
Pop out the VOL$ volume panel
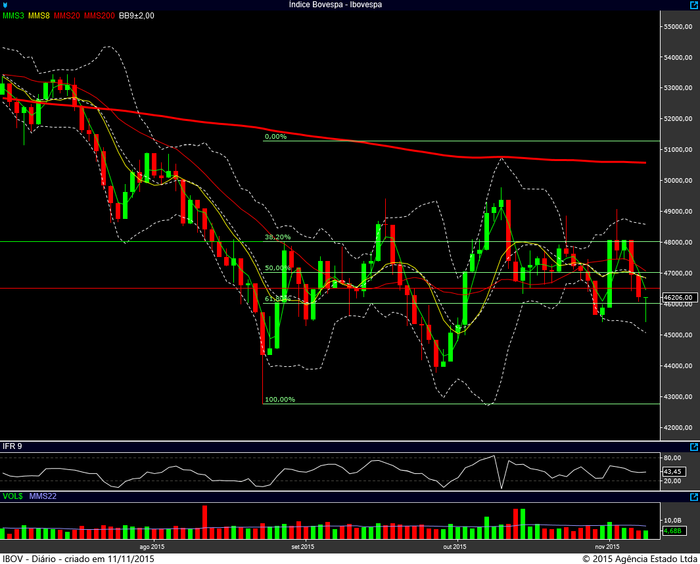click(x=694, y=497)
